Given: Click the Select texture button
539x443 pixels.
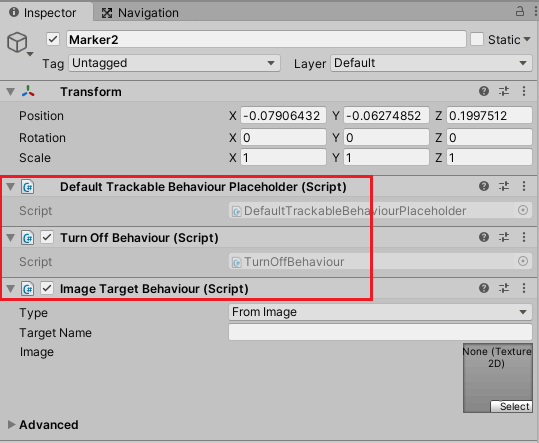Looking at the screenshot, I should (511, 406).
